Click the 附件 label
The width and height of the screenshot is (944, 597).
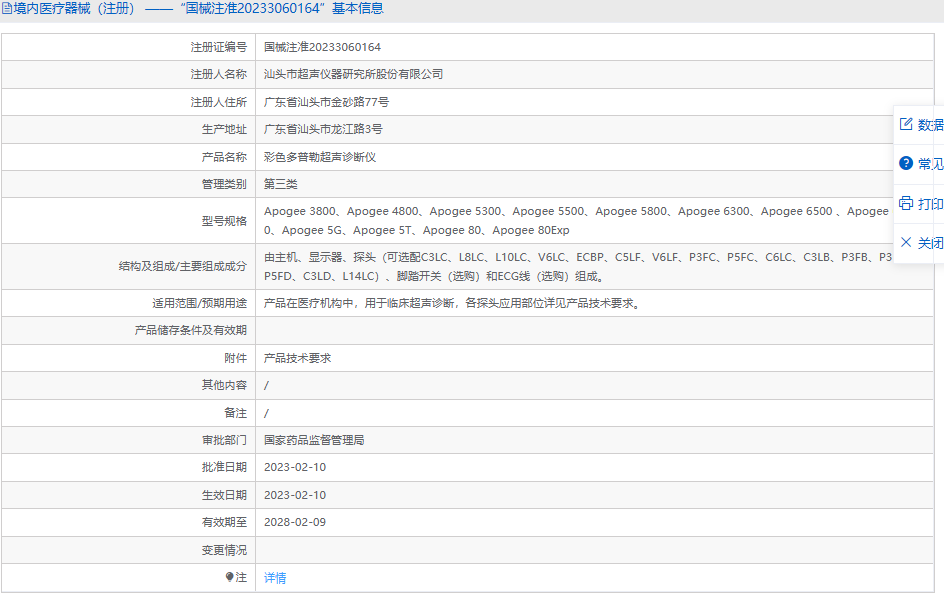(x=235, y=358)
